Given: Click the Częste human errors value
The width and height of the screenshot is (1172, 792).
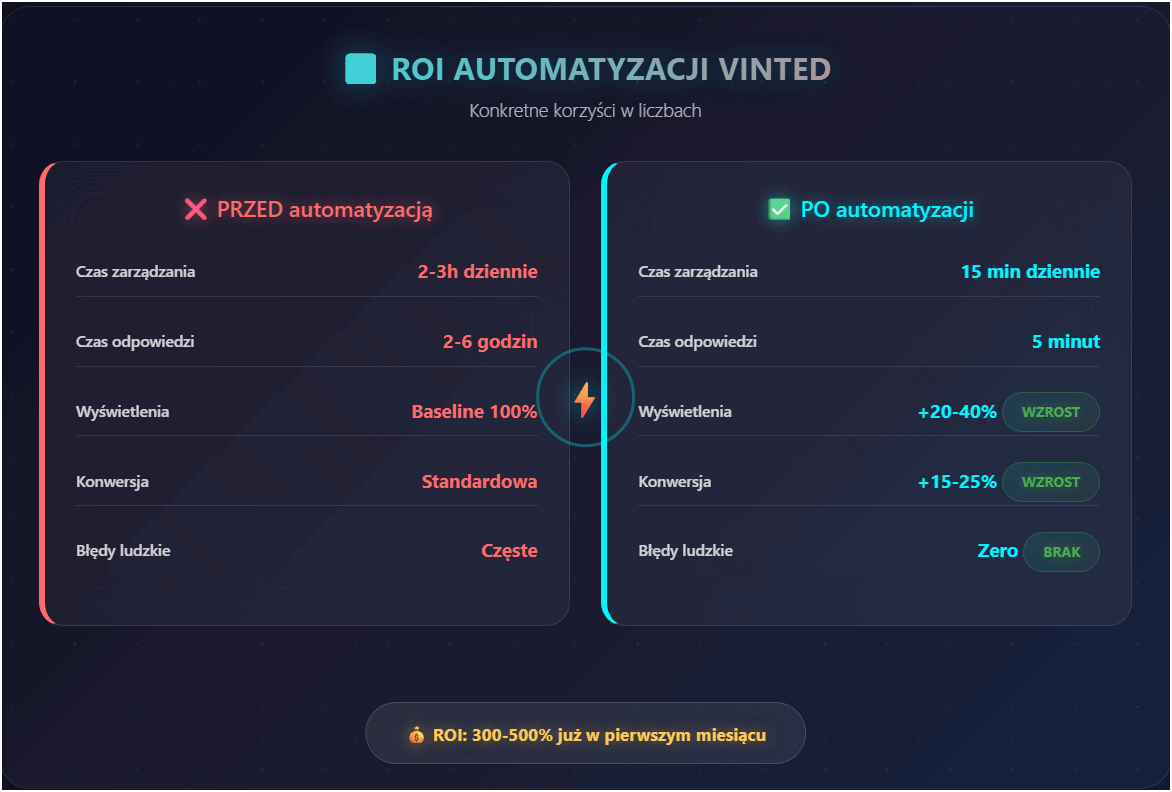Looking at the screenshot, I should [x=509, y=551].
